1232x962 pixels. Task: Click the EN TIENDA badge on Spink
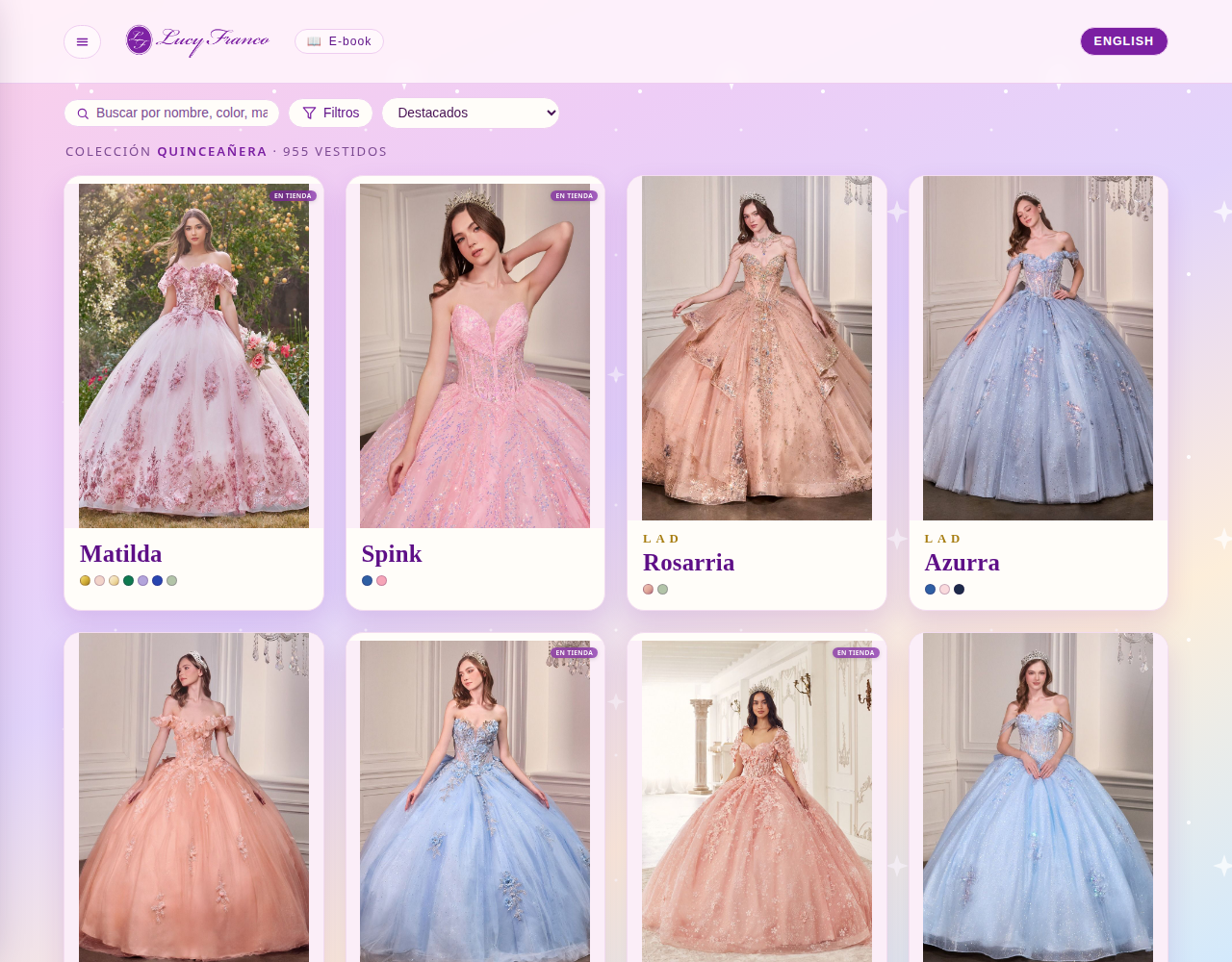[x=575, y=196]
